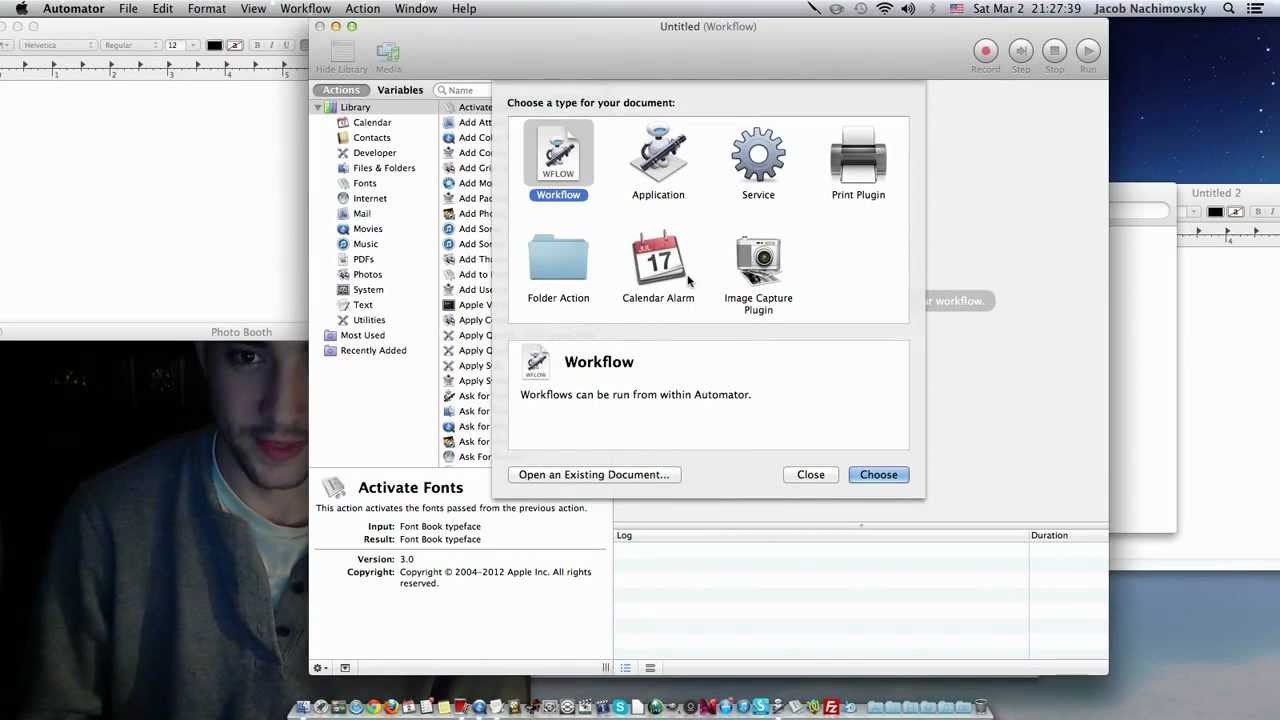Select the Image Capture Plugin icon
1280x720 pixels.
pos(758,260)
